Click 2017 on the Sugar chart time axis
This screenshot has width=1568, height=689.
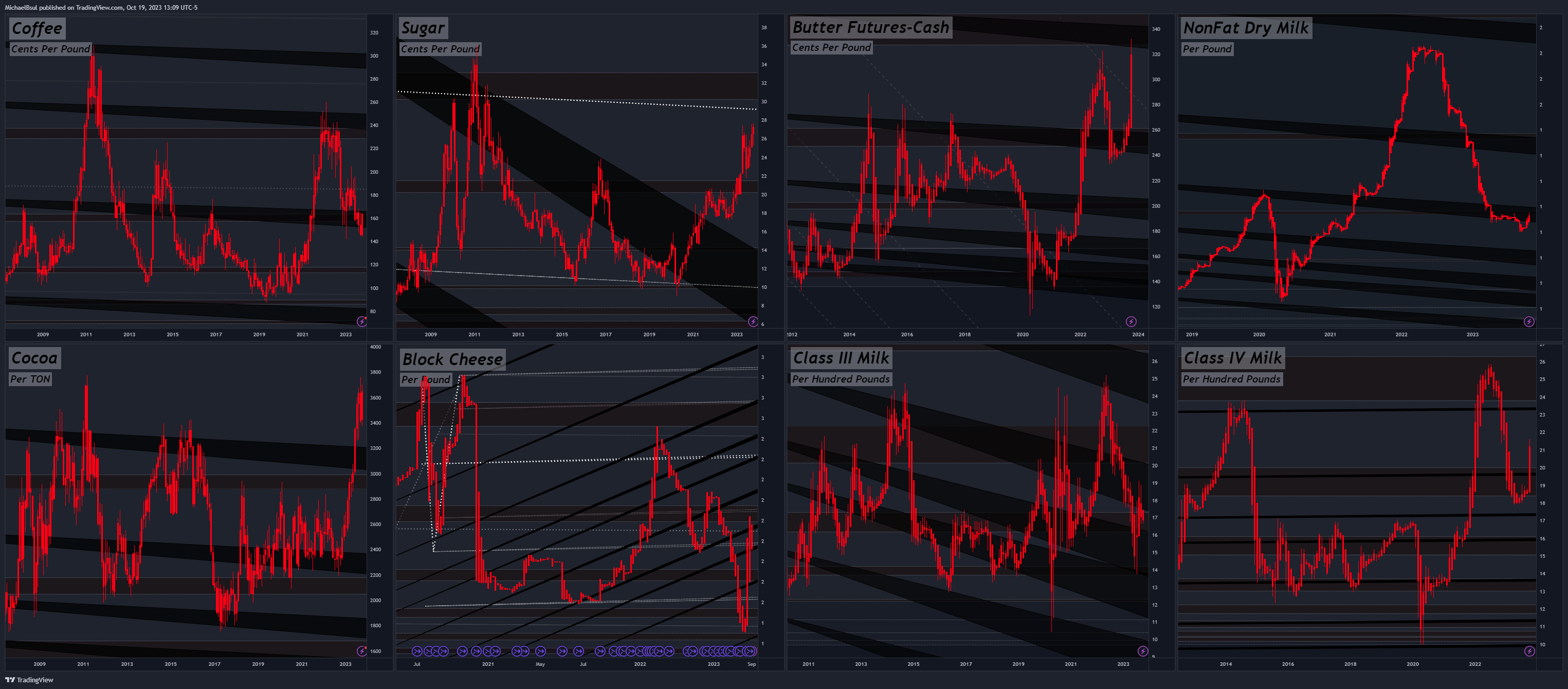(605, 334)
